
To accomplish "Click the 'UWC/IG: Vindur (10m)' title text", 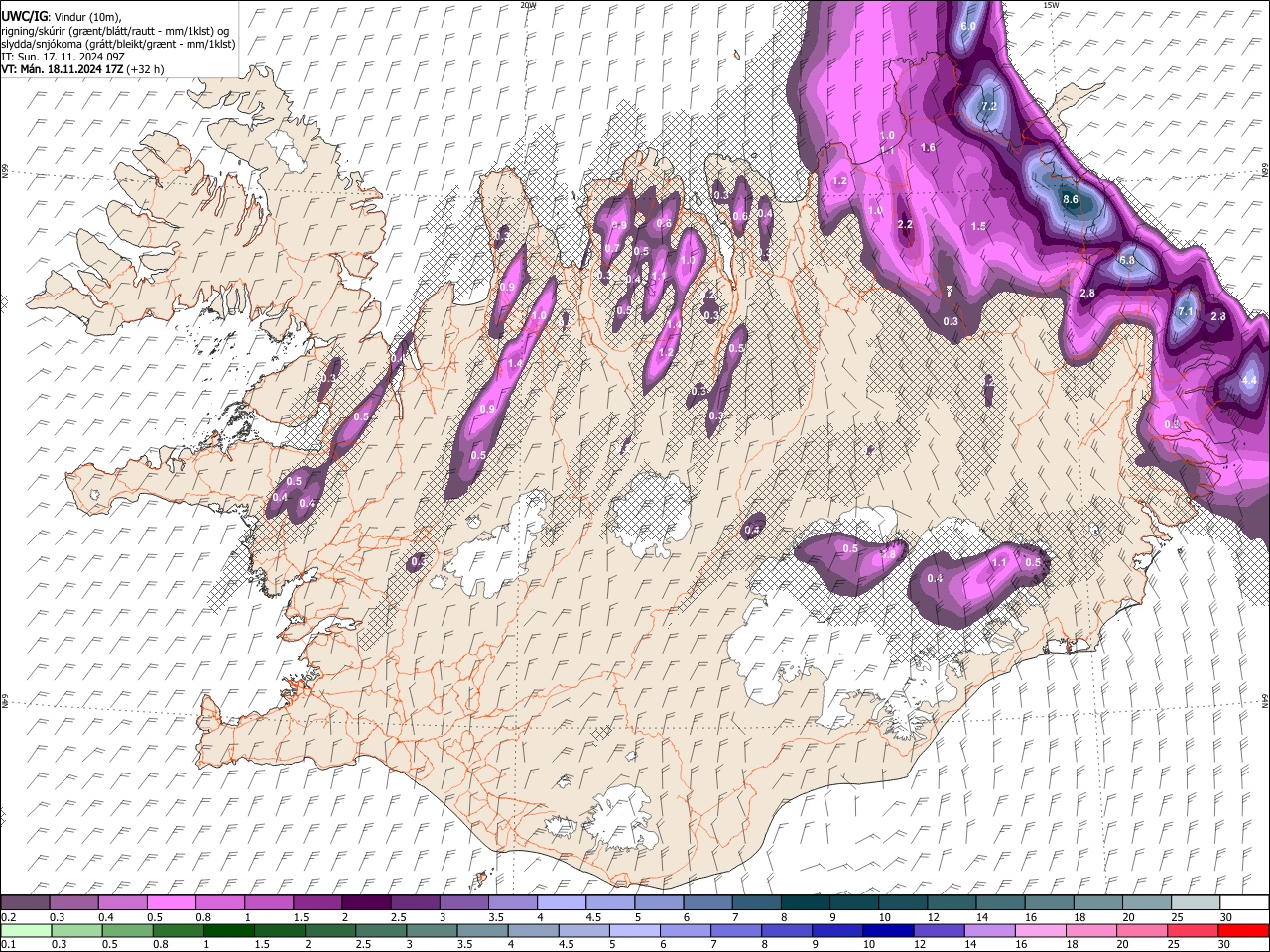I will pyautogui.click(x=61, y=16).
